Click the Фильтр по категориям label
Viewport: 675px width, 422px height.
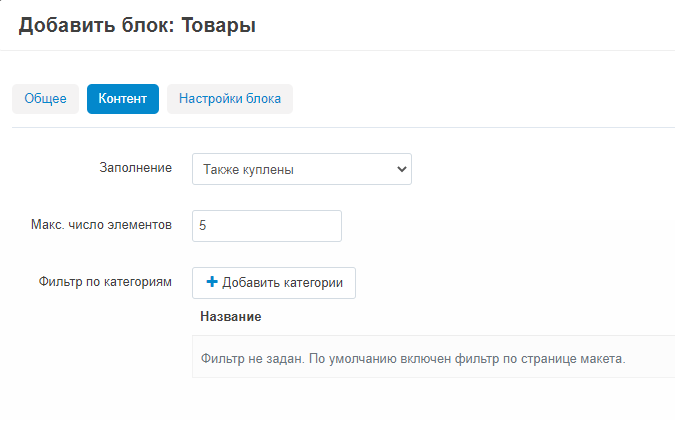103,282
